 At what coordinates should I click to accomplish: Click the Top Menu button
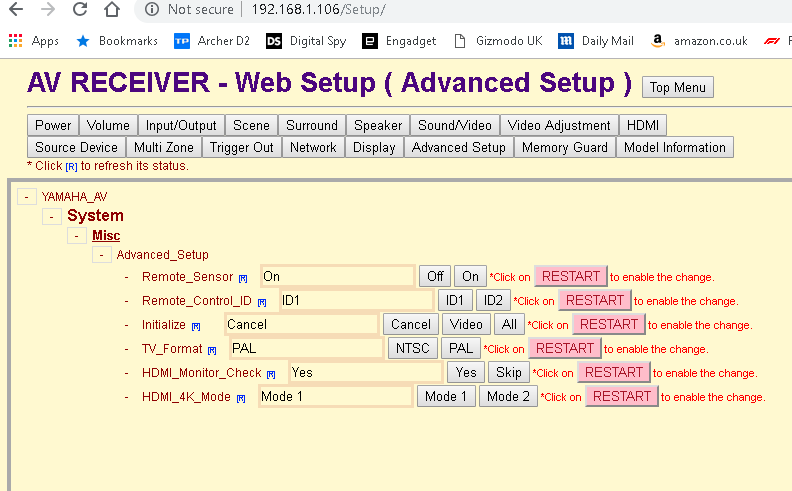coord(677,87)
